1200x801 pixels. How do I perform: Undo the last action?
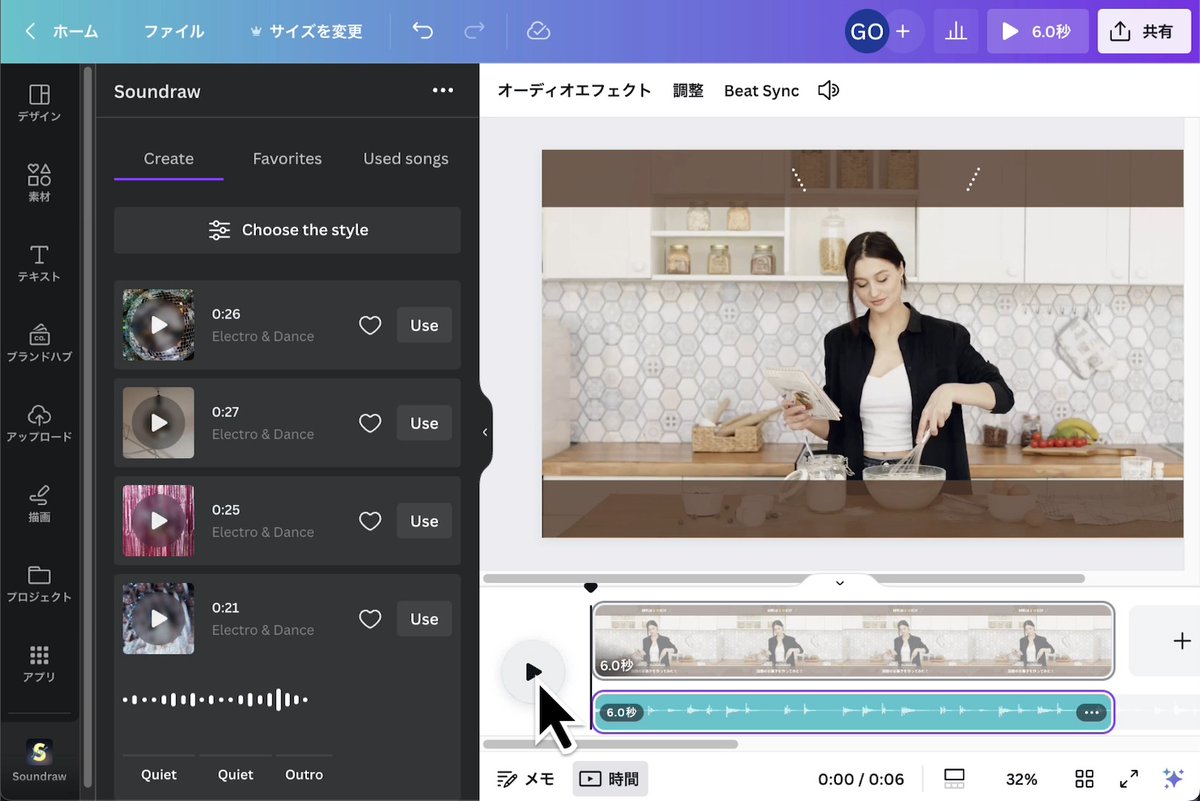point(423,31)
